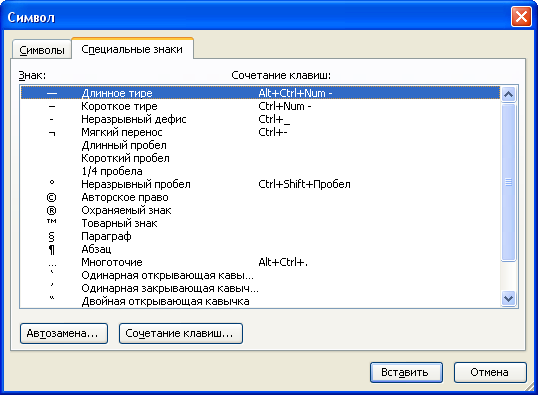Pick the Неразрывный пробел degree sign
Image resolution: width=538 pixels, height=395 pixels.
[x=260, y=185]
